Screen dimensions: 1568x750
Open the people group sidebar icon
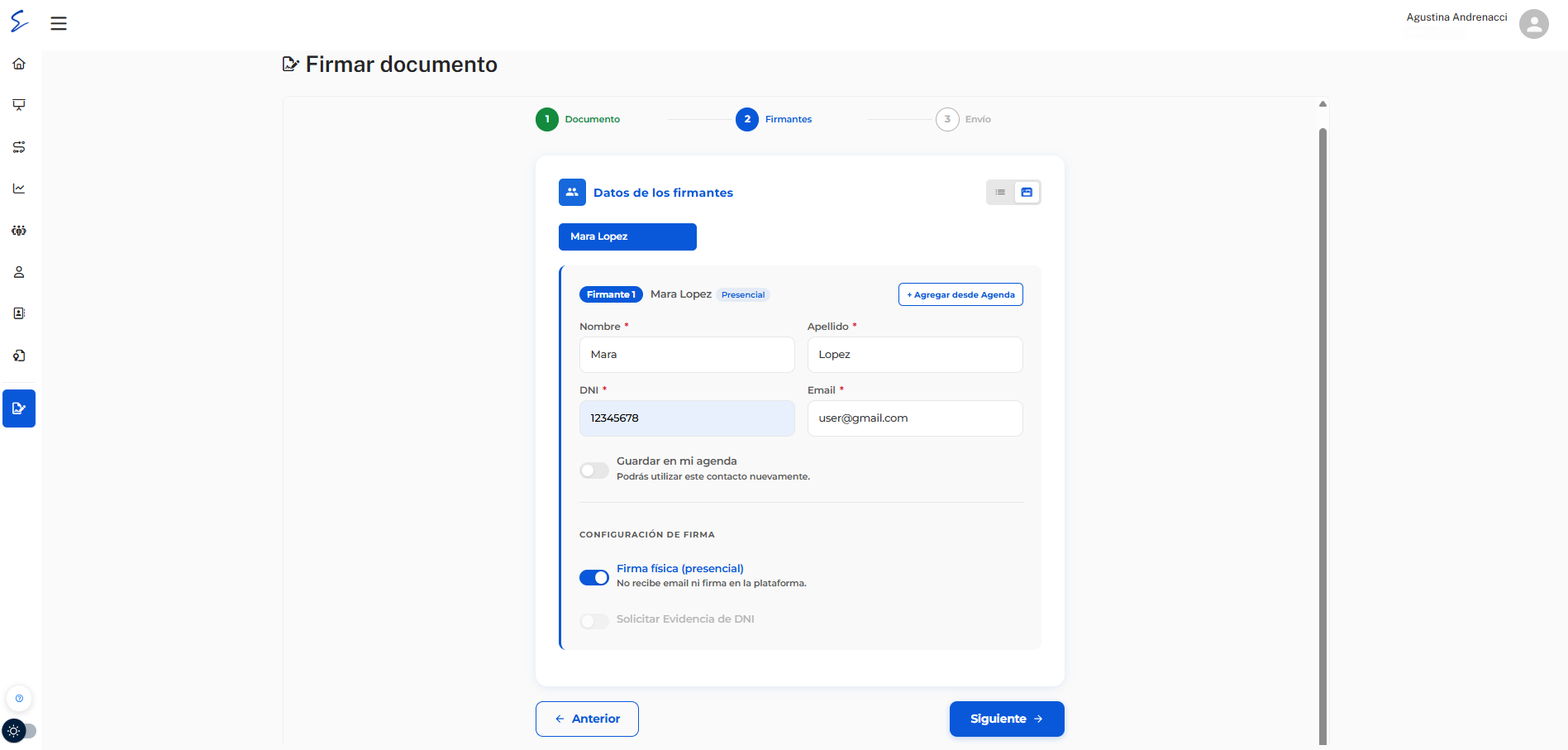coord(19,231)
